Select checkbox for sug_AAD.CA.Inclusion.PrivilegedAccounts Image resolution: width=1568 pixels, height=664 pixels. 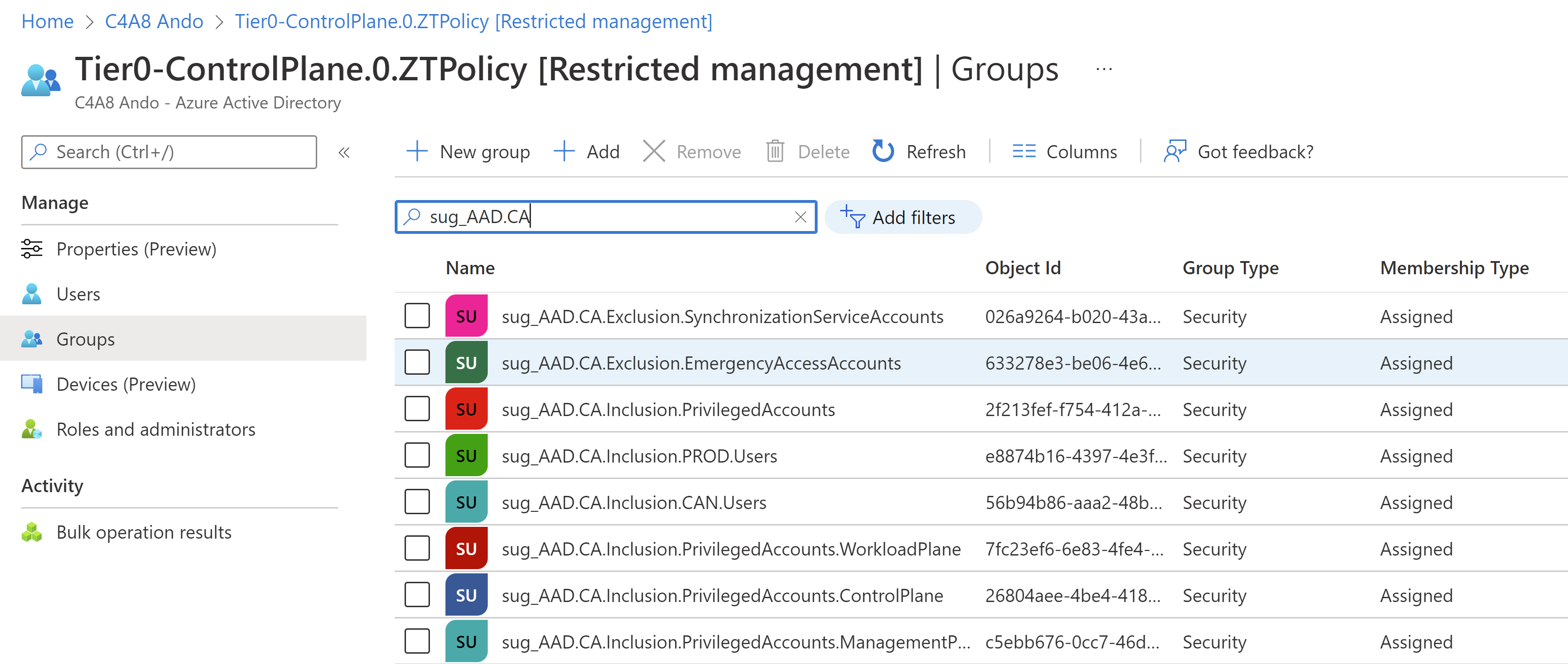point(417,409)
